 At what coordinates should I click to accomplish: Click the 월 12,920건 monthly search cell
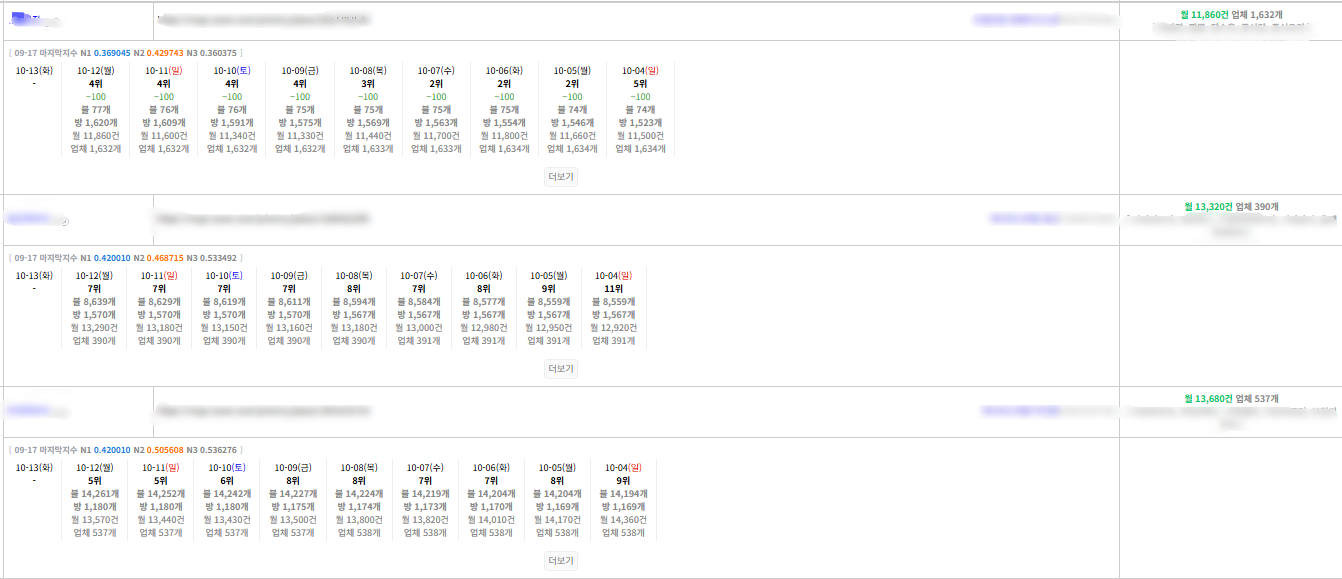613,327
